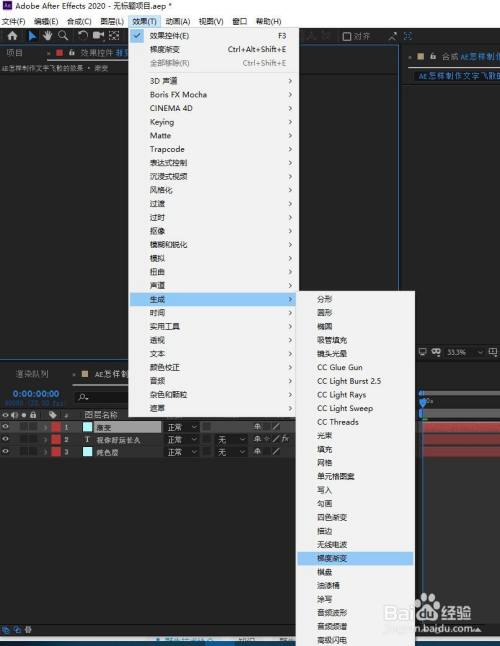The height and width of the screenshot is (646, 500).
Task: Click the lock icon beside 效果控件 panel tab
Action: (72, 52)
